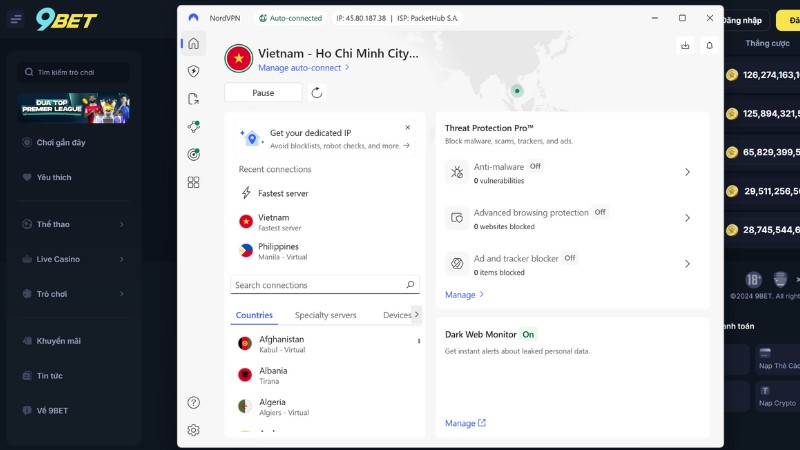This screenshot has width=800, height=450.
Task: Open the NordVPN Home sidebar icon
Action: click(x=194, y=43)
